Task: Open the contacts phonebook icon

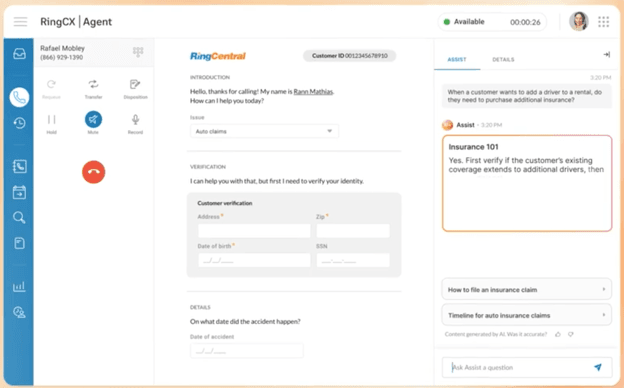Action: (x=19, y=166)
